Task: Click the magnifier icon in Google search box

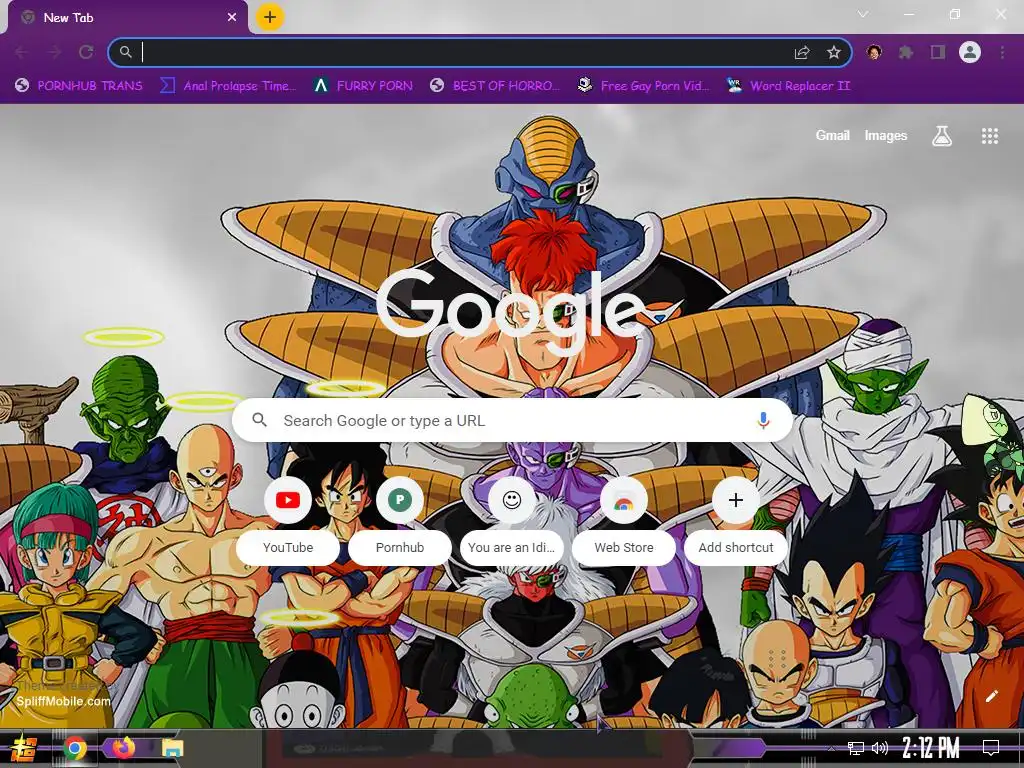Action: 259,420
